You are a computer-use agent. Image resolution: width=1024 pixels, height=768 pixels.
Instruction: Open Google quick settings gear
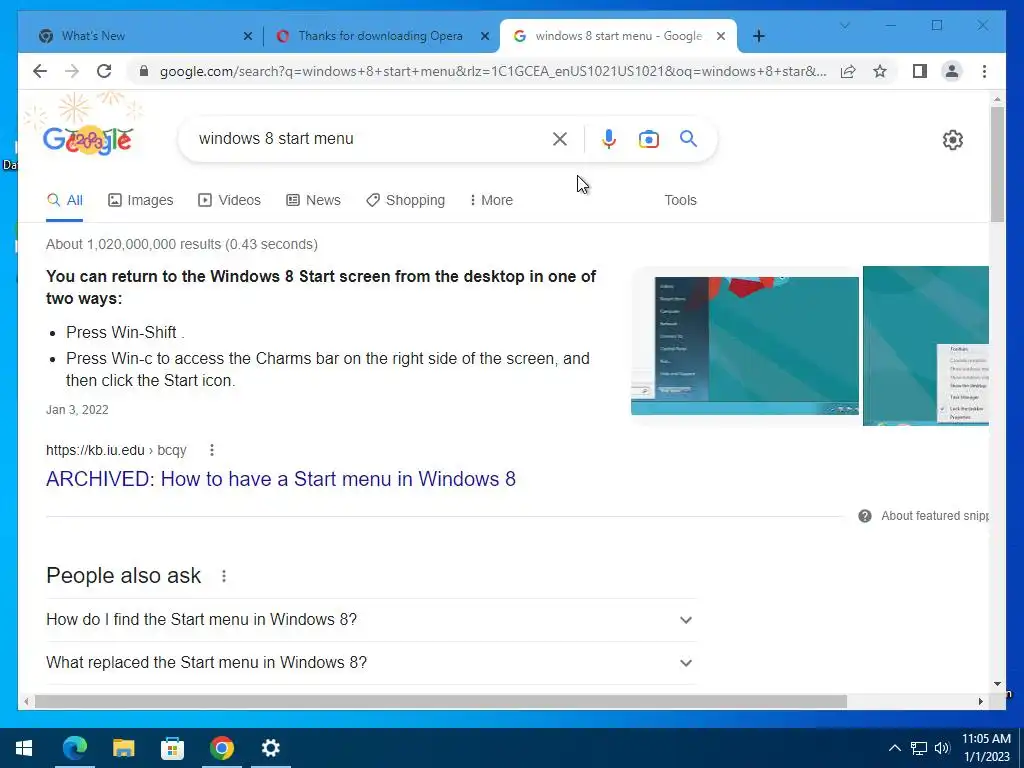[952, 140]
